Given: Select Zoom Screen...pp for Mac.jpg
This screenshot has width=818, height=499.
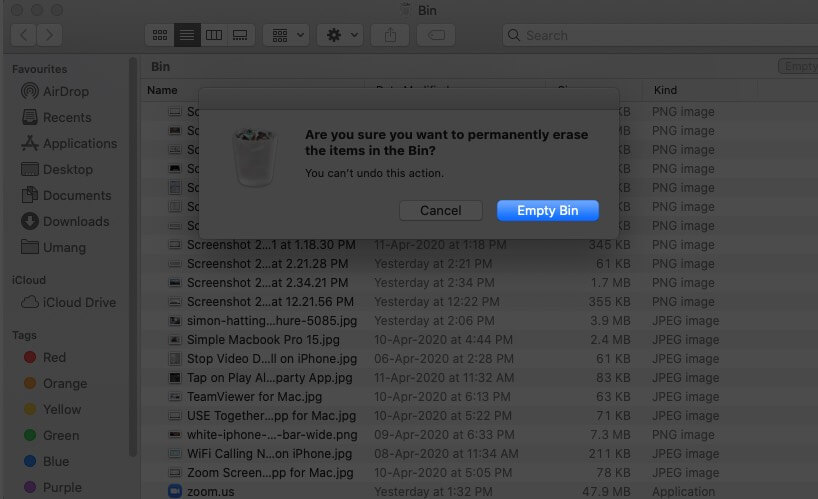Looking at the screenshot, I should point(270,473).
